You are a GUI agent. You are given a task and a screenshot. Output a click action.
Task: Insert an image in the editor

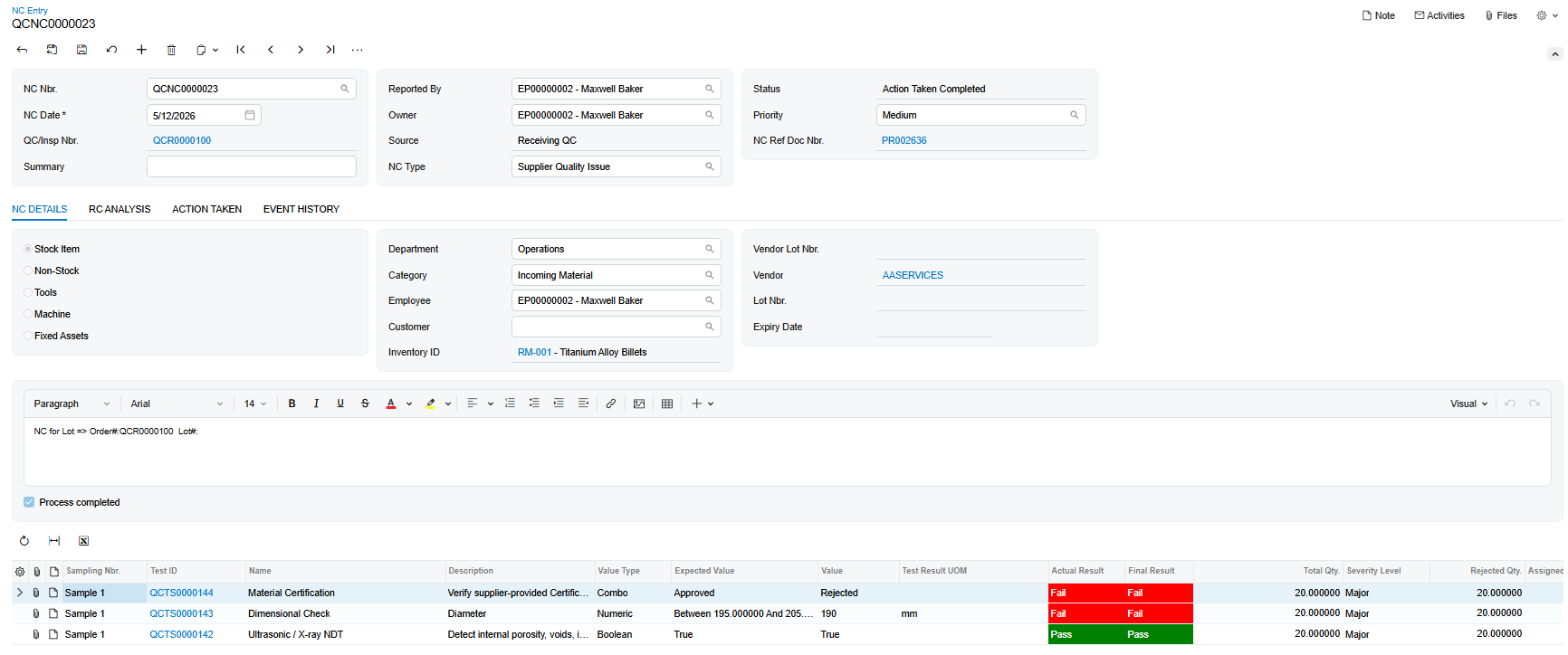click(x=639, y=403)
